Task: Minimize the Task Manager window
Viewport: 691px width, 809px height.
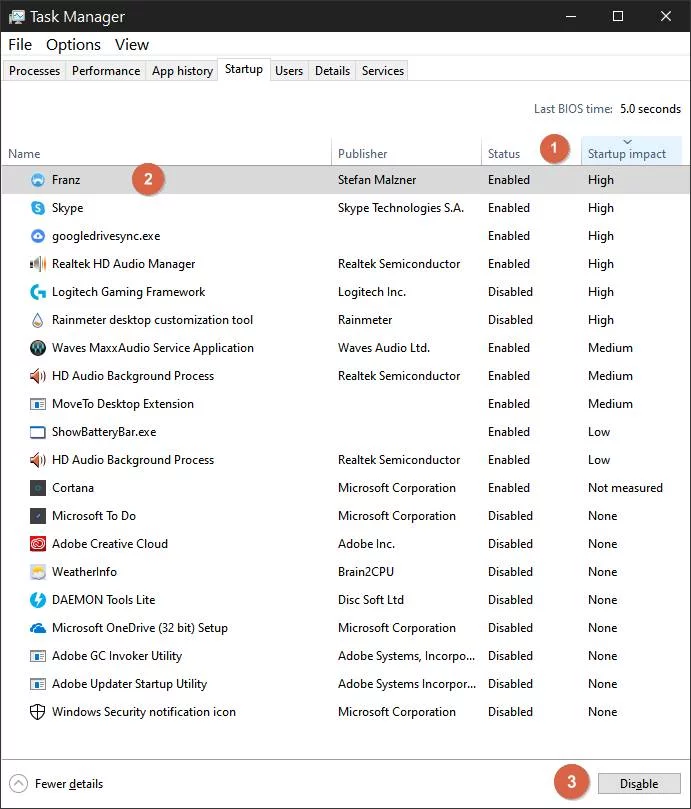Action: click(571, 17)
